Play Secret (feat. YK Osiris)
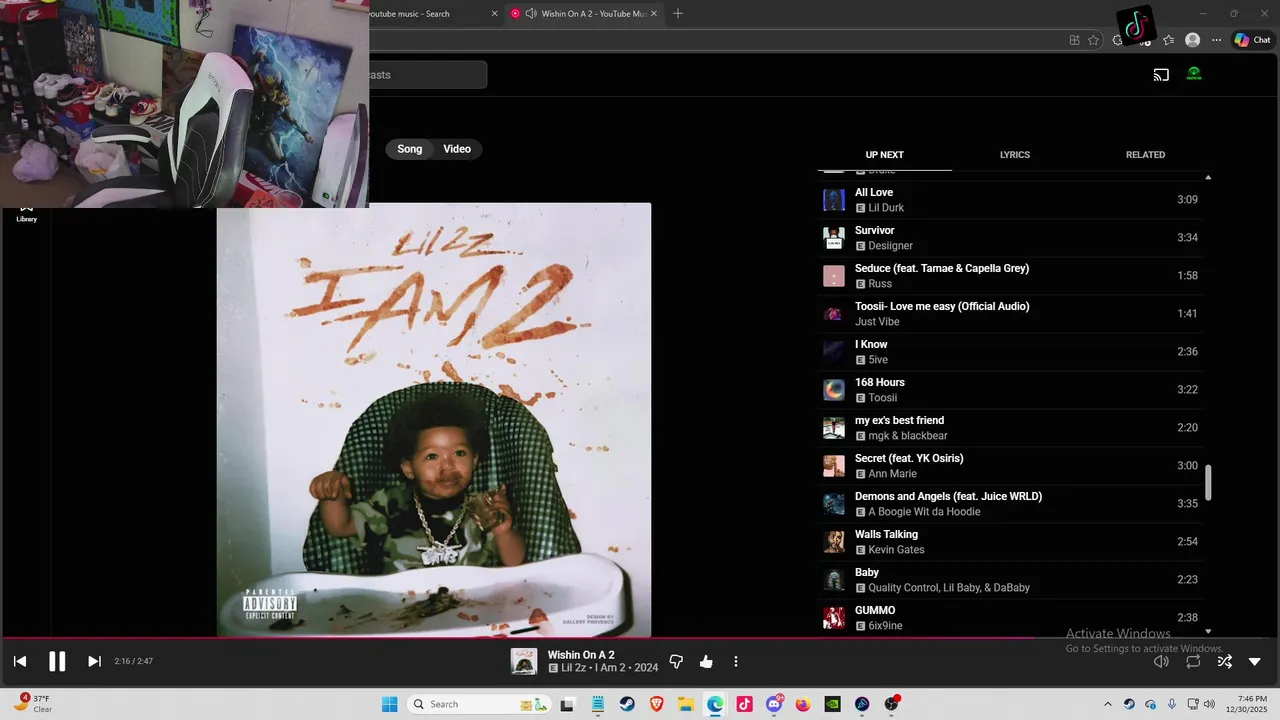 (1010, 466)
